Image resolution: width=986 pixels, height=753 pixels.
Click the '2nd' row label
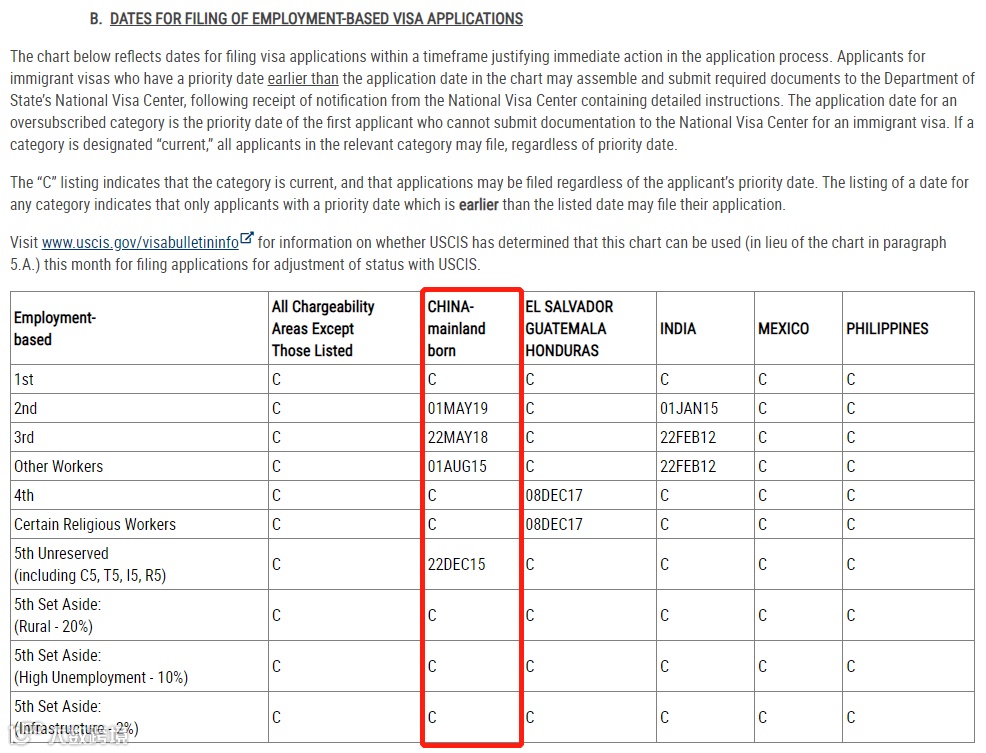[26, 408]
